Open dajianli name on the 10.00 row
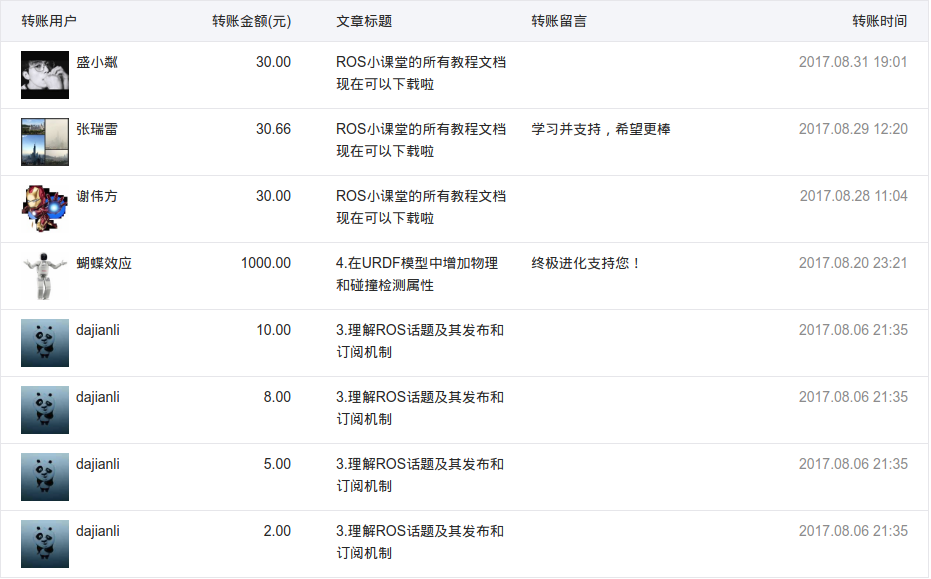Image resolution: width=931 pixels, height=579 pixels. [98, 331]
